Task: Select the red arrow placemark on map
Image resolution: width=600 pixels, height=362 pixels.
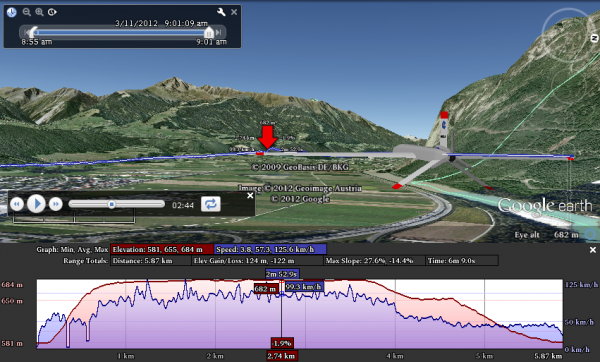Action: tap(267, 137)
